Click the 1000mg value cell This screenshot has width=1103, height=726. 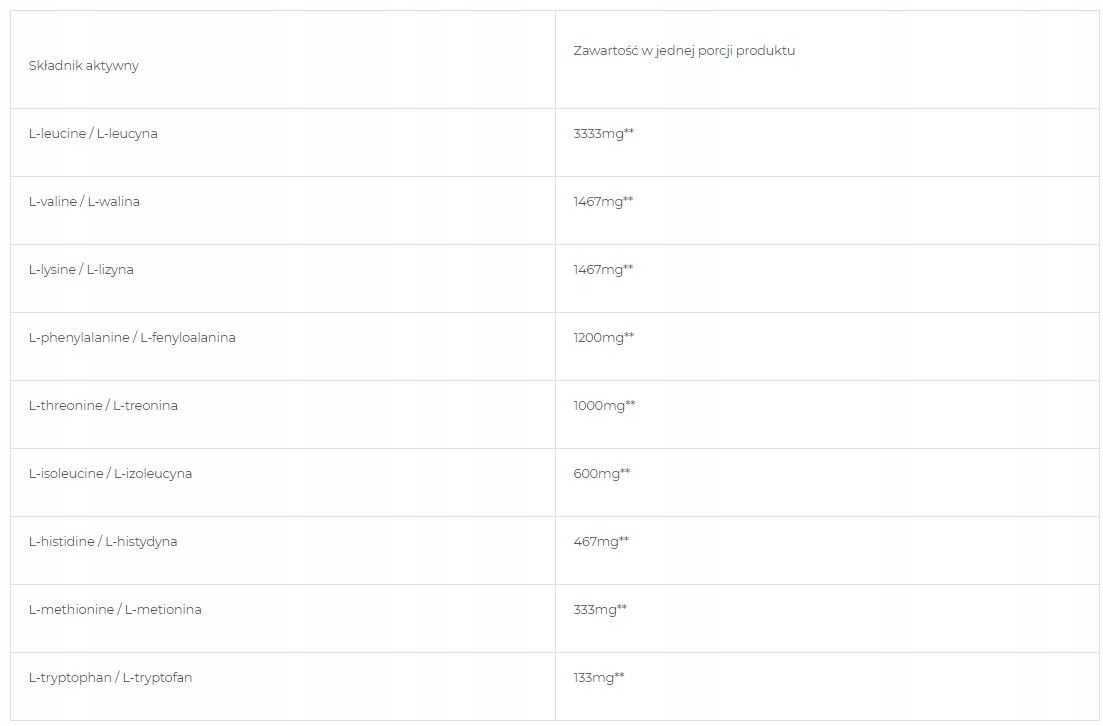[604, 406]
